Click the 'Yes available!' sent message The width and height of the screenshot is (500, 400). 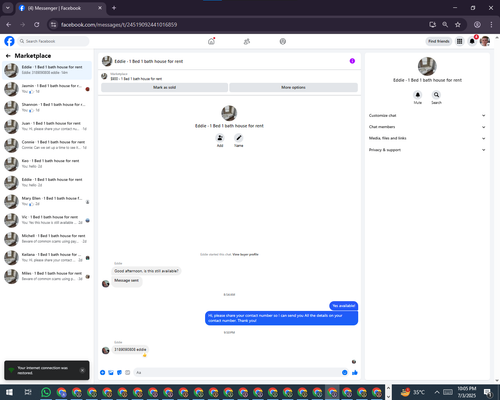tap(344, 306)
